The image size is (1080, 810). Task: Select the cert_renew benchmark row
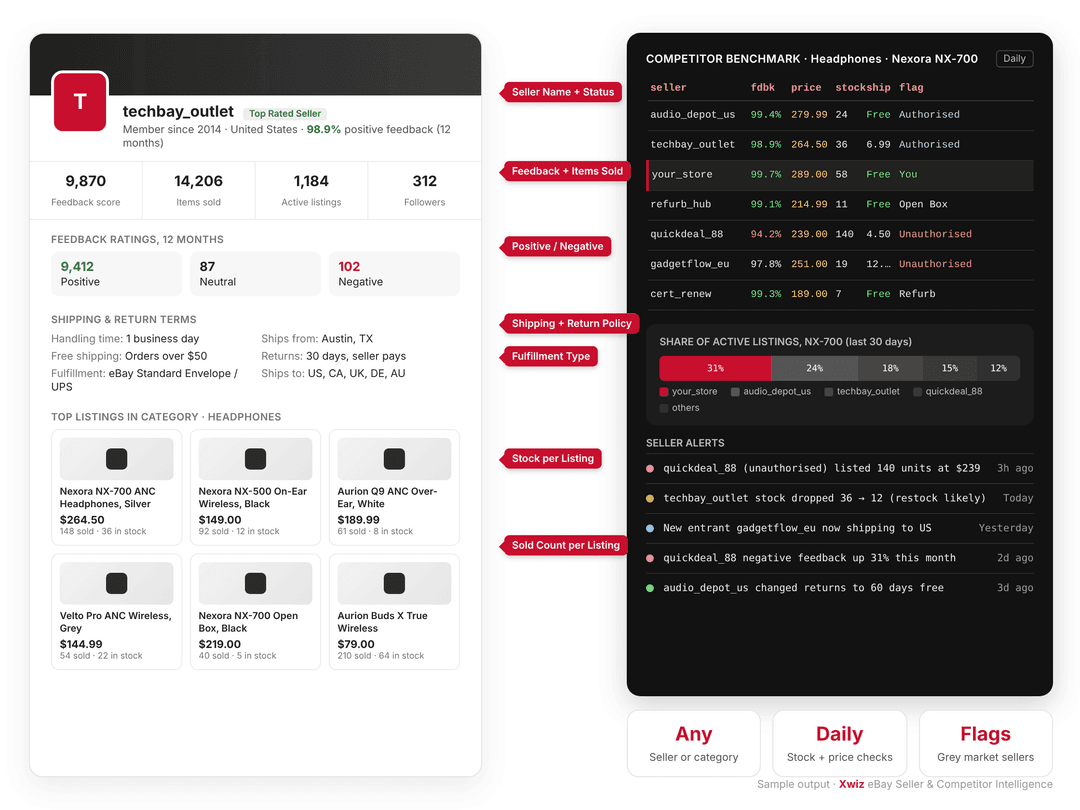(840, 294)
